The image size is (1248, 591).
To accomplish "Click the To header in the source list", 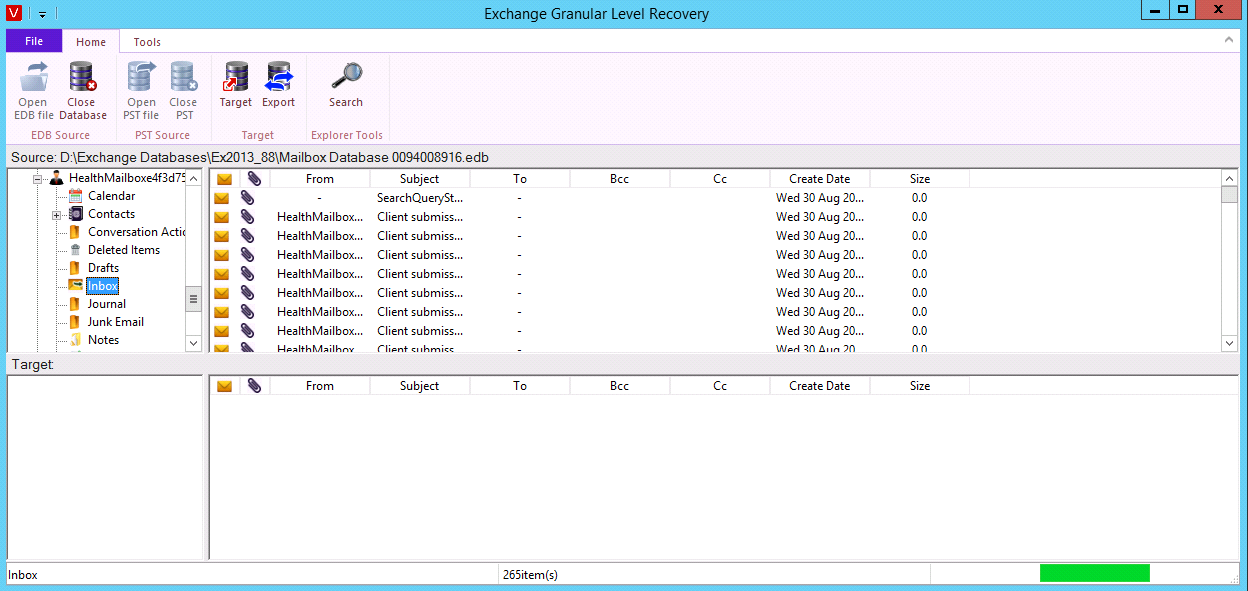I will coord(520,179).
